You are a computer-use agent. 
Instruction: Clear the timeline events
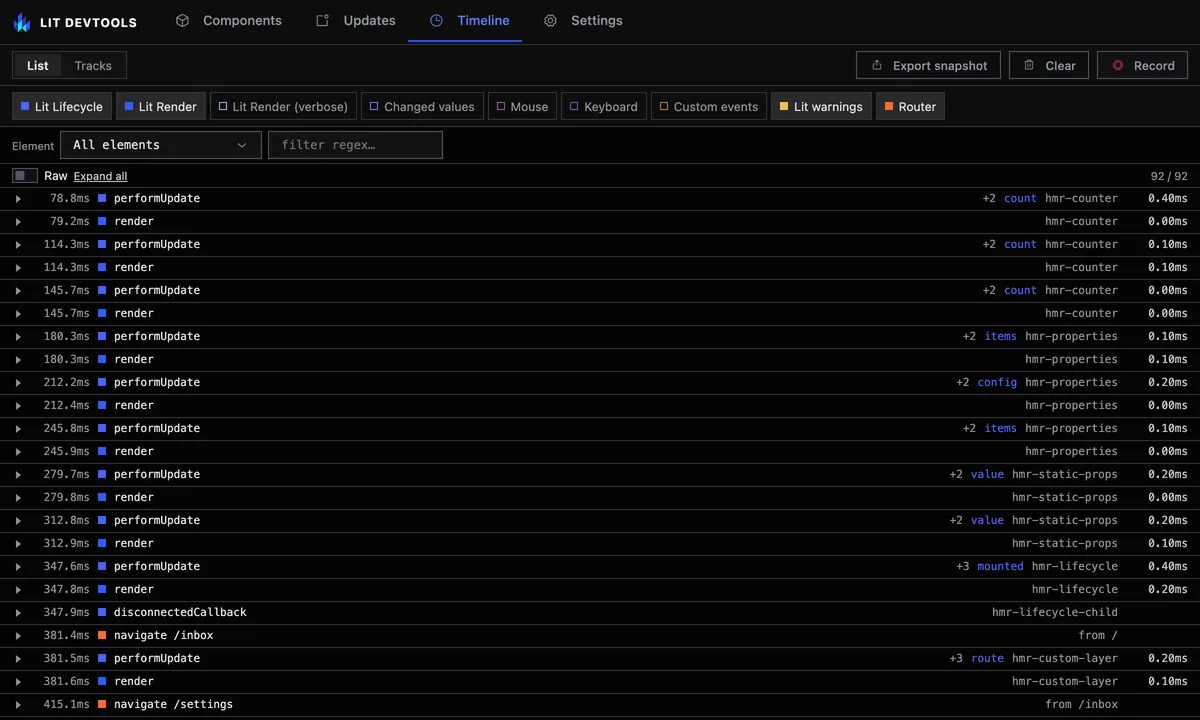1049,66
